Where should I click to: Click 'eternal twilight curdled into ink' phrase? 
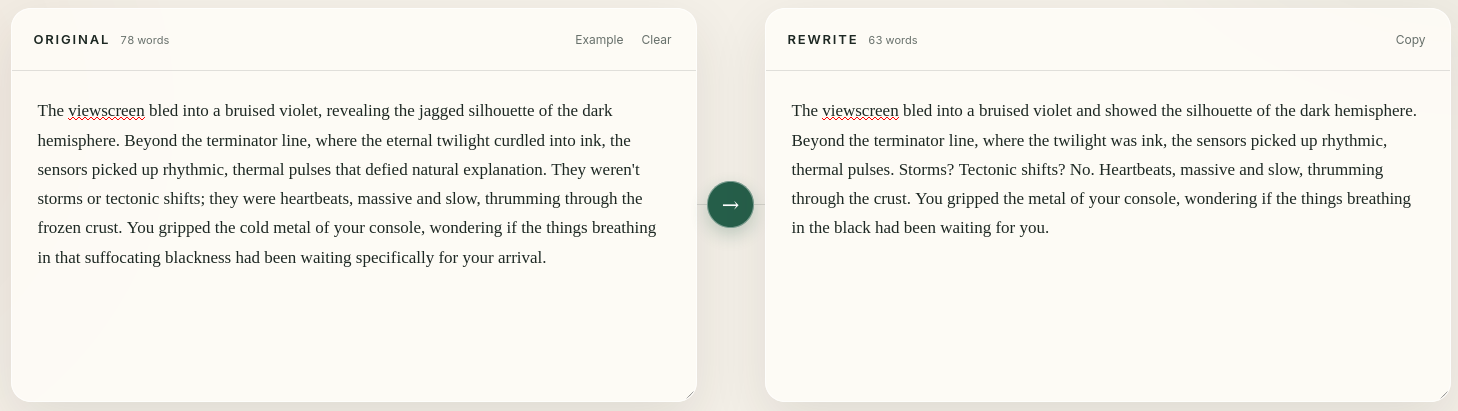click(495, 141)
